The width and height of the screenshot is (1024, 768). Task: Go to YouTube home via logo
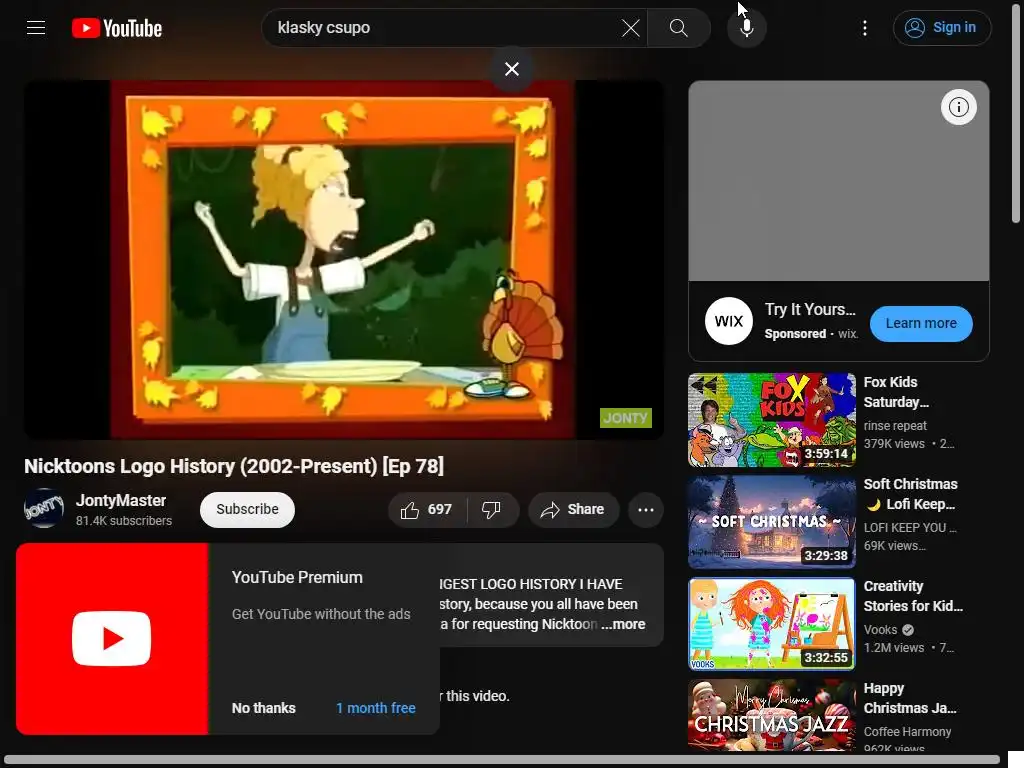click(x=117, y=28)
